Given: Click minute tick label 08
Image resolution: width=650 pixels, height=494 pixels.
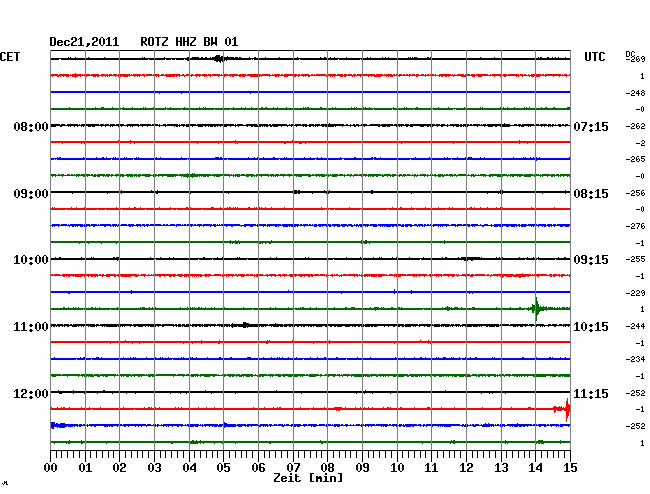Looking at the screenshot, I should tap(327, 468).
